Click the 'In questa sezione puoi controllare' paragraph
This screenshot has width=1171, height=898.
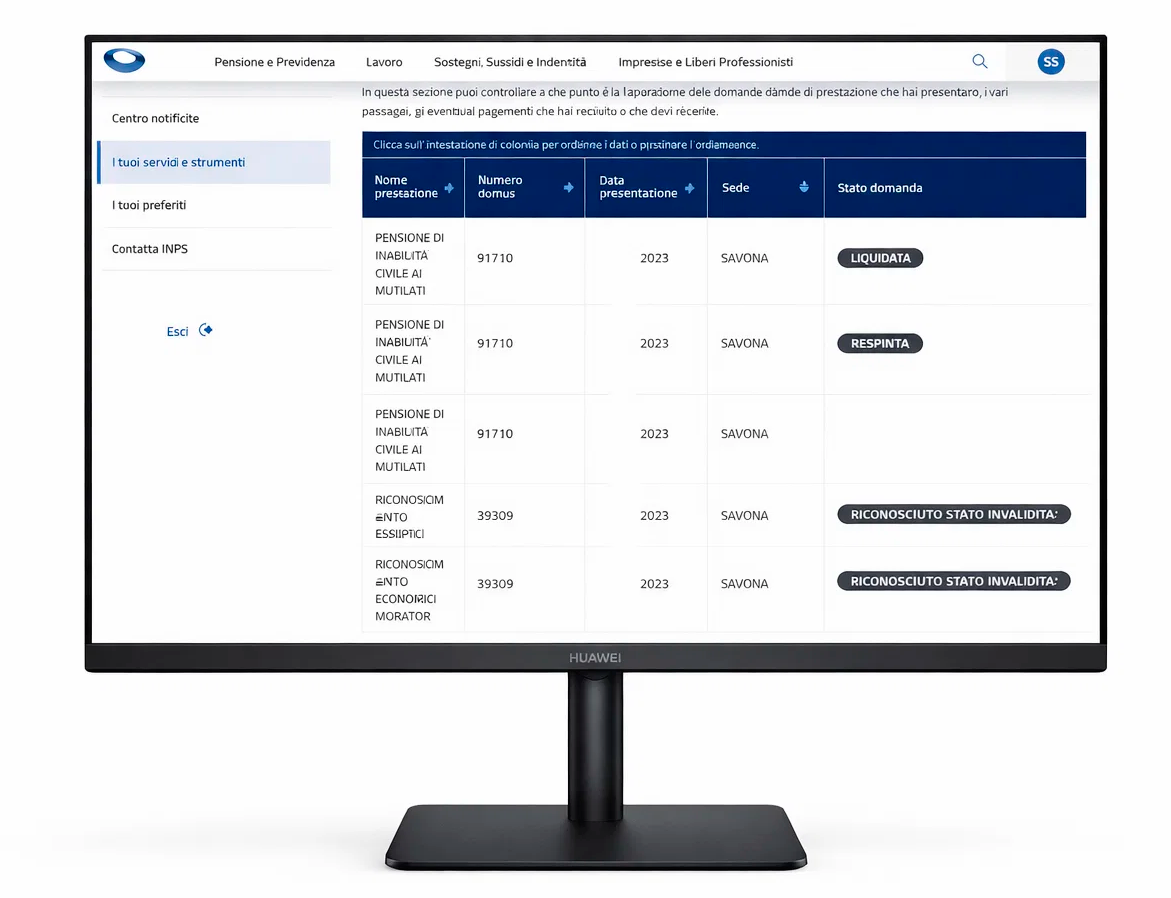[685, 102]
